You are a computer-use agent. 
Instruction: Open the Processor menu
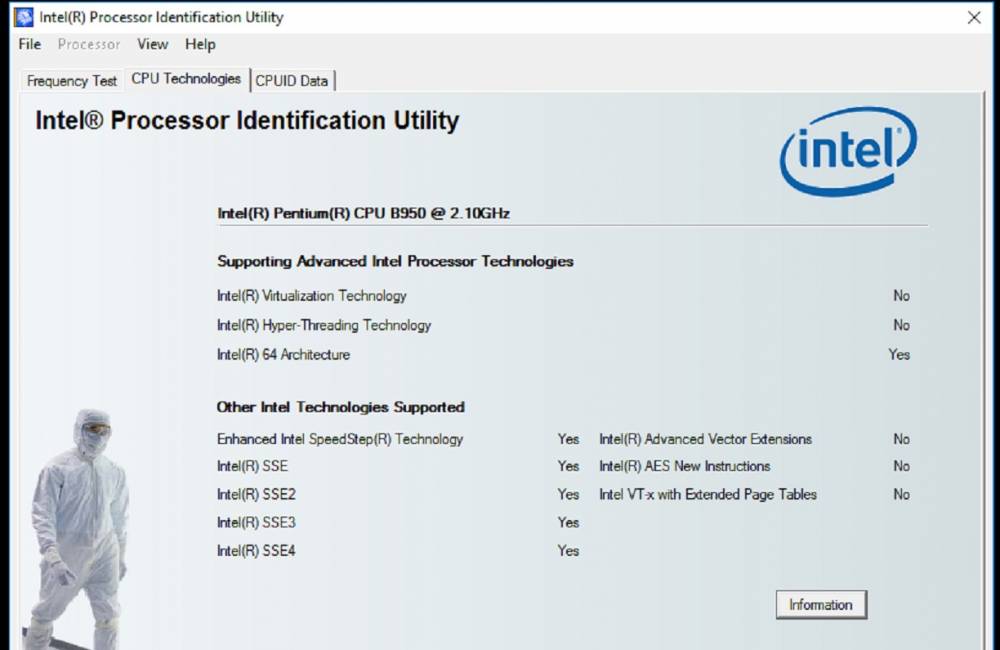coord(89,44)
